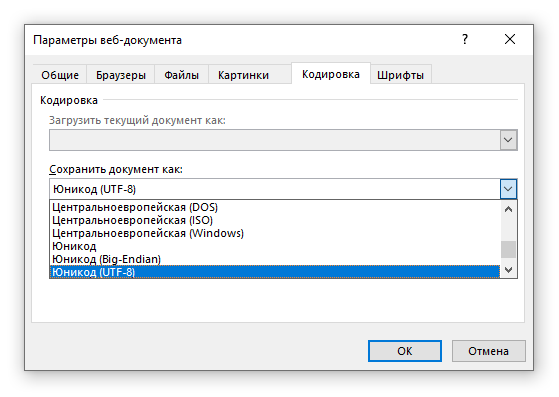Click the Кодировка tab
The height and width of the screenshot is (397, 559).
point(331,74)
